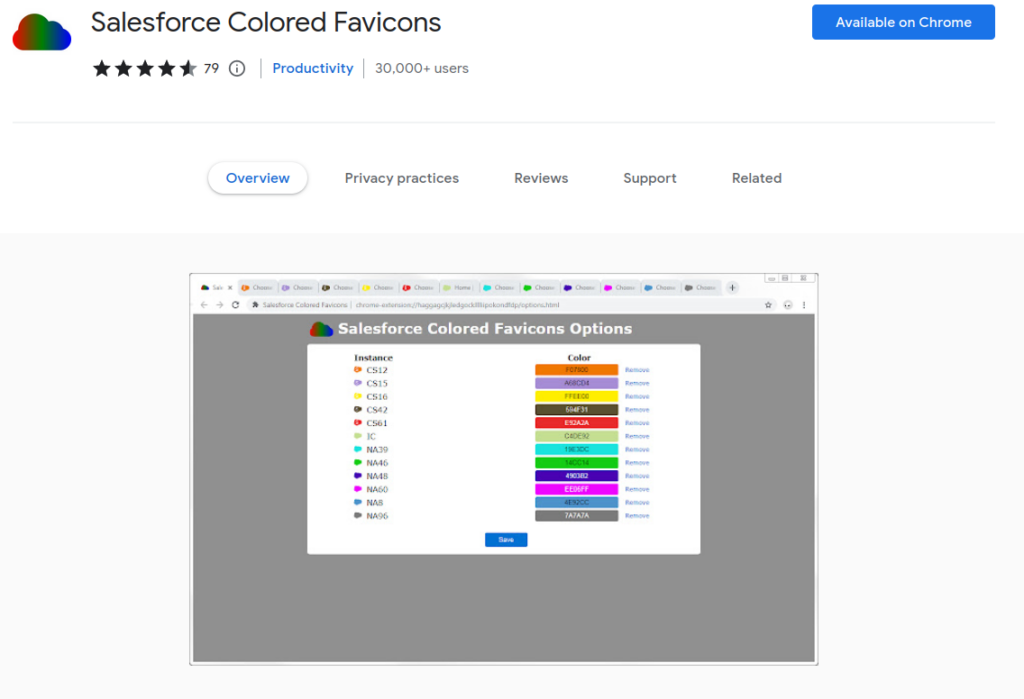1024x699 pixels.
Task: Click the Salesforce Colored Favicons cloud logo
Action: [40, 30]
